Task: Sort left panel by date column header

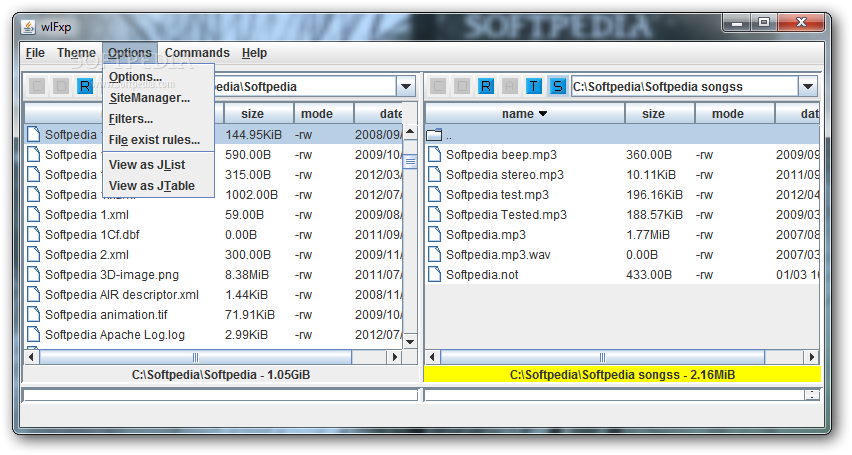Action: point(379,114)
